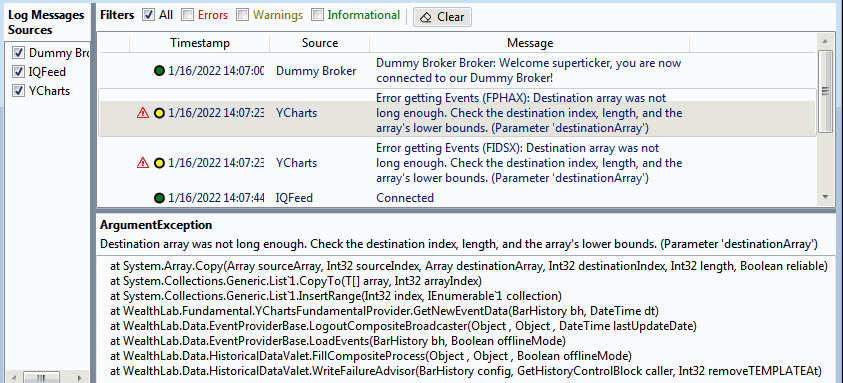The width and height of the screenshot is (843, 383).
Task: Uncheck the All filter checkbox
Action: click(148, 15)
